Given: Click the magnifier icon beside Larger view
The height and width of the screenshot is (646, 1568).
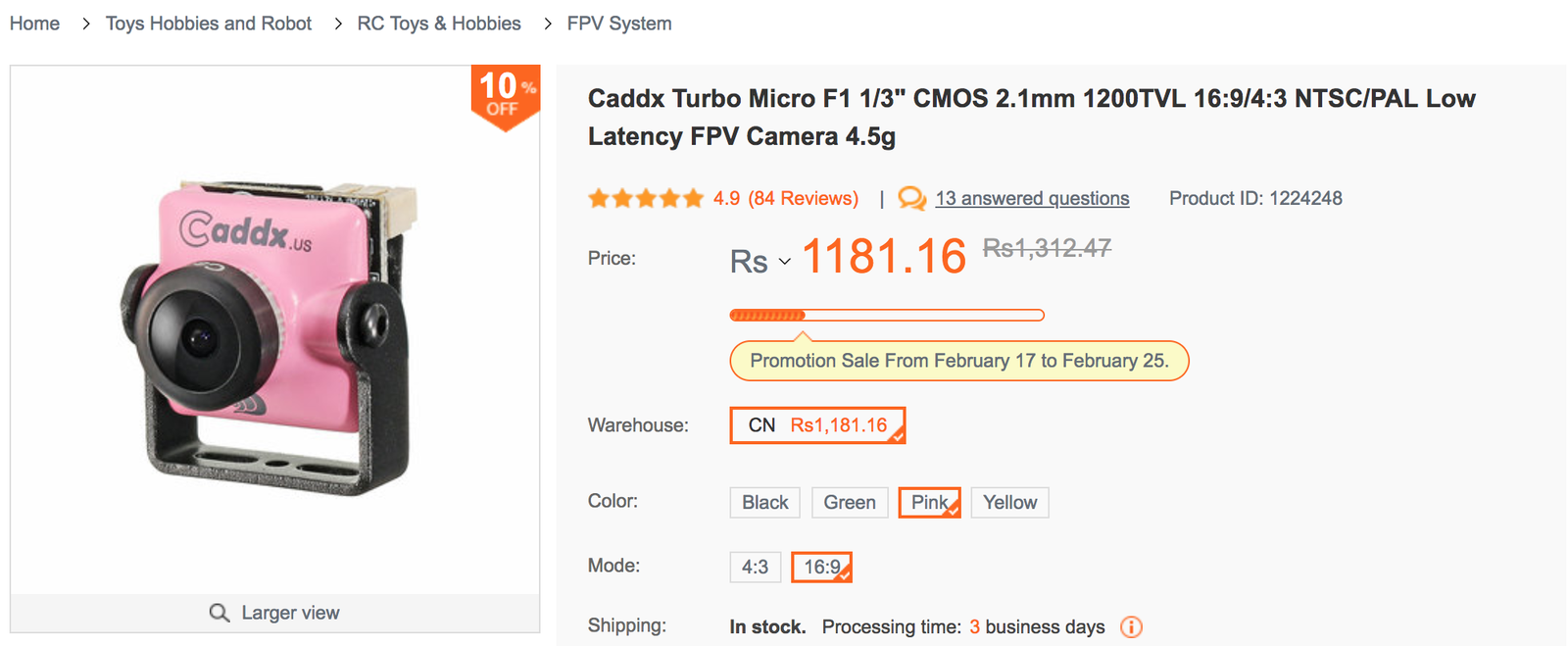Looking at the screenshot, I should point(219,613).
